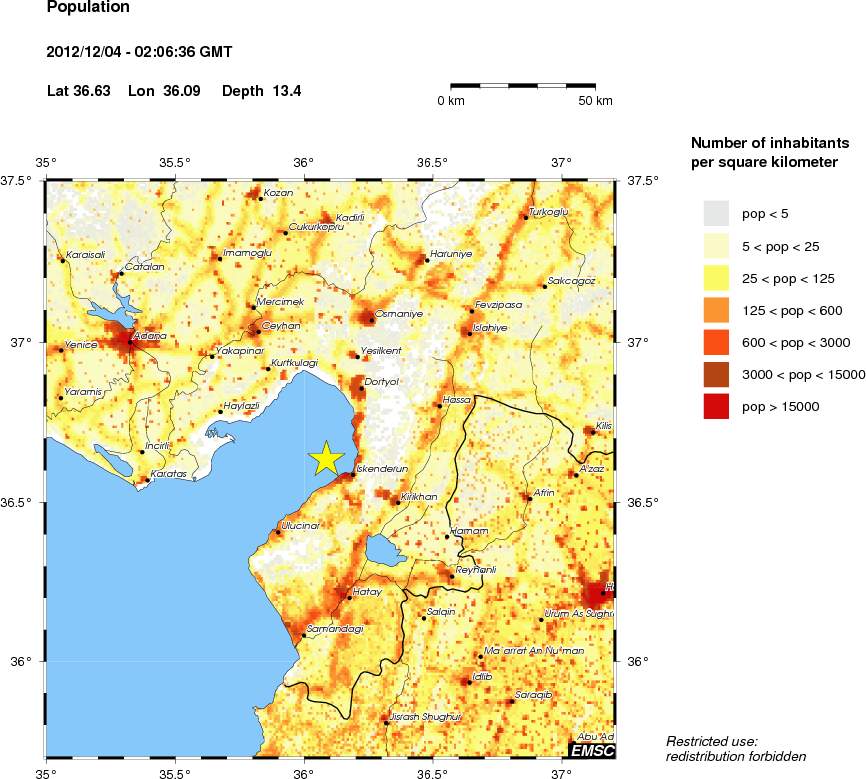Click the 'Lon 36.09' value

click(x=164, y=91)
